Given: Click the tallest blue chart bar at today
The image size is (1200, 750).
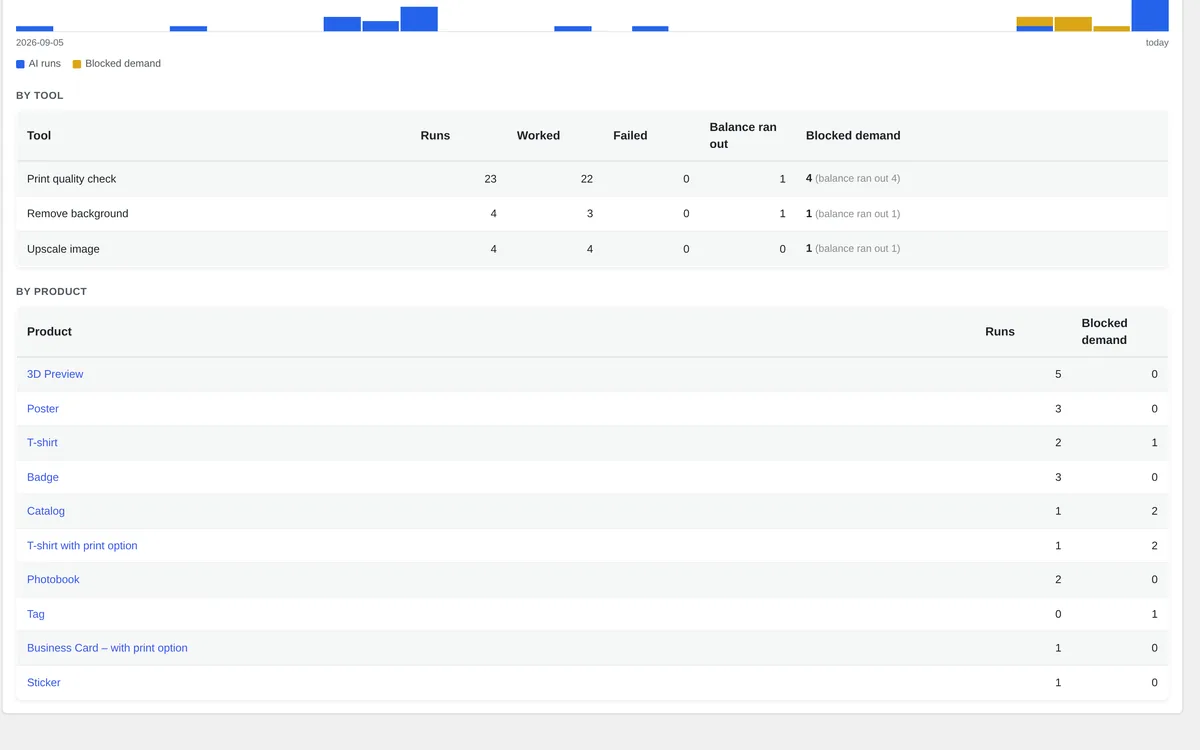Looking at the screenshot, I should click(x=1150, y=15).
